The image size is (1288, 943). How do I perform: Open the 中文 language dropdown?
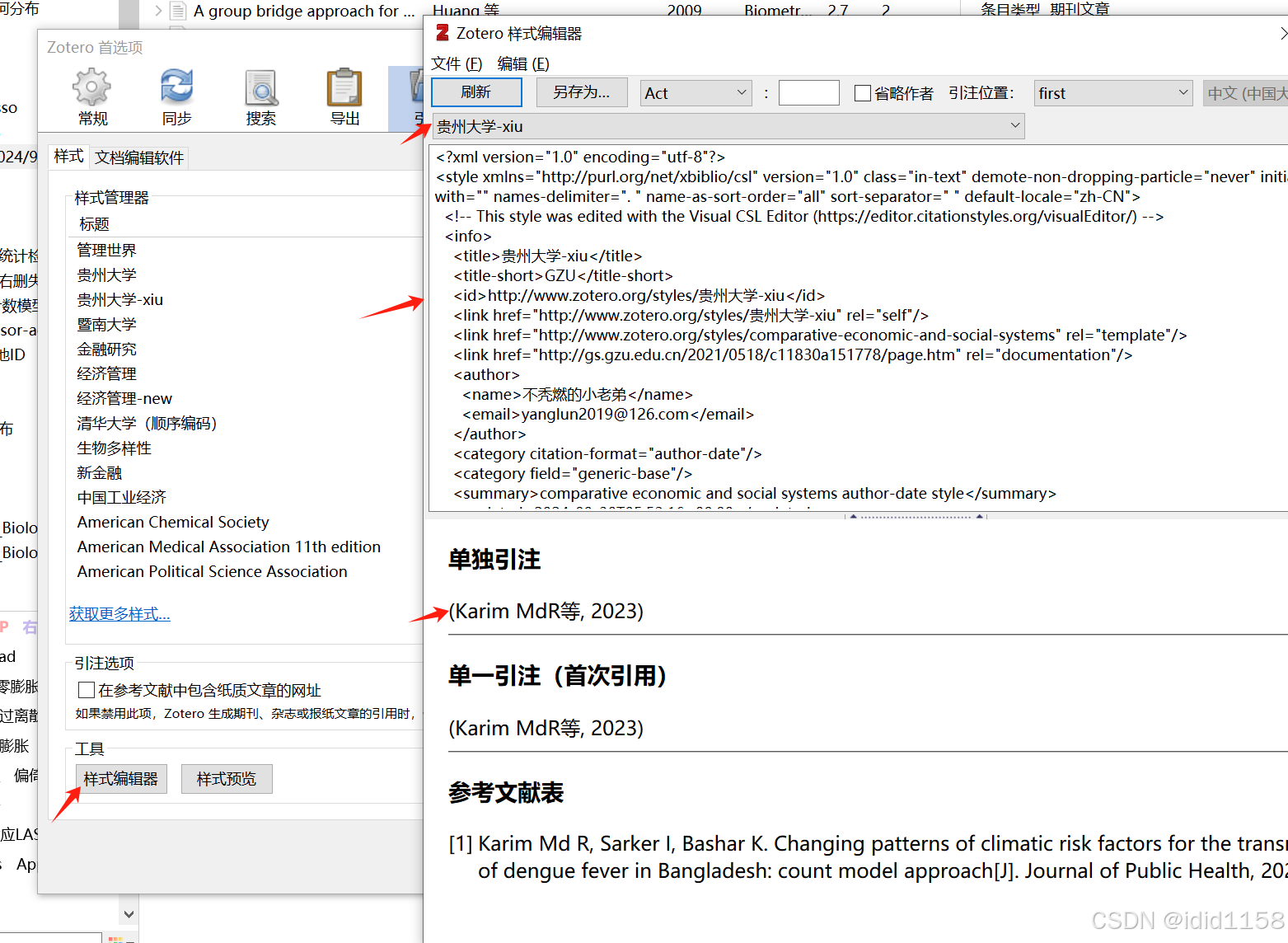point(1245,93)
